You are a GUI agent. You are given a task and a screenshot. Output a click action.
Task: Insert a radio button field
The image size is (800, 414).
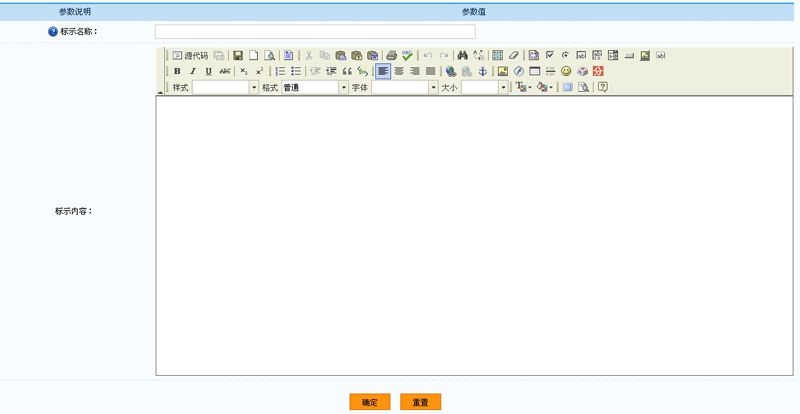tap(565, 56)
